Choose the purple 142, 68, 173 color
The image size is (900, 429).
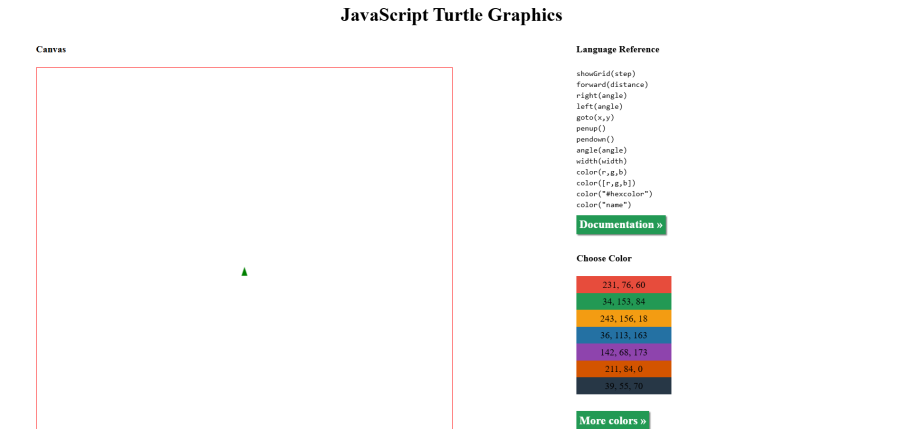pyautogui.click(x=623, y=353)
